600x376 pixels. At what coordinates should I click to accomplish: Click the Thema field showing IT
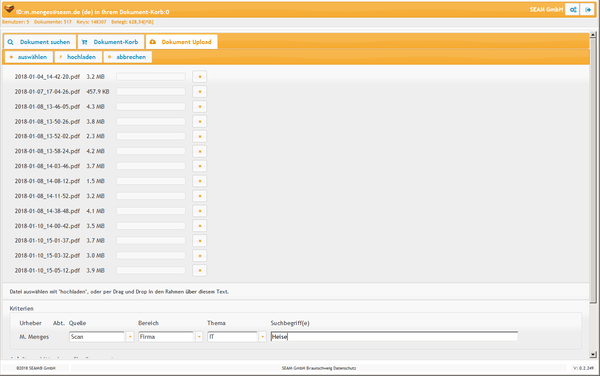pos(232,337)
